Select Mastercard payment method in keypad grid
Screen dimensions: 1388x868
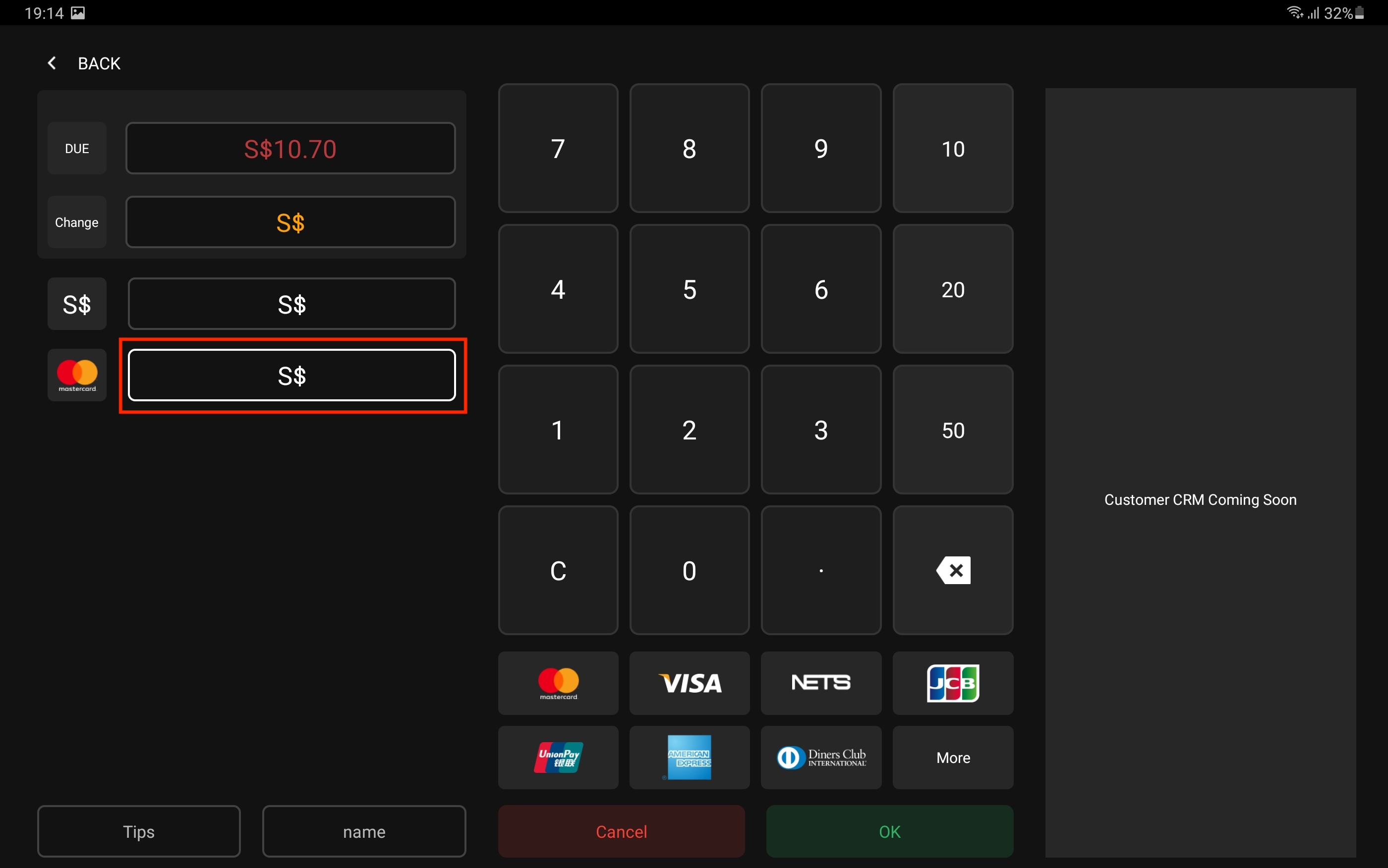pyautogui.click(x=558, y=683)
